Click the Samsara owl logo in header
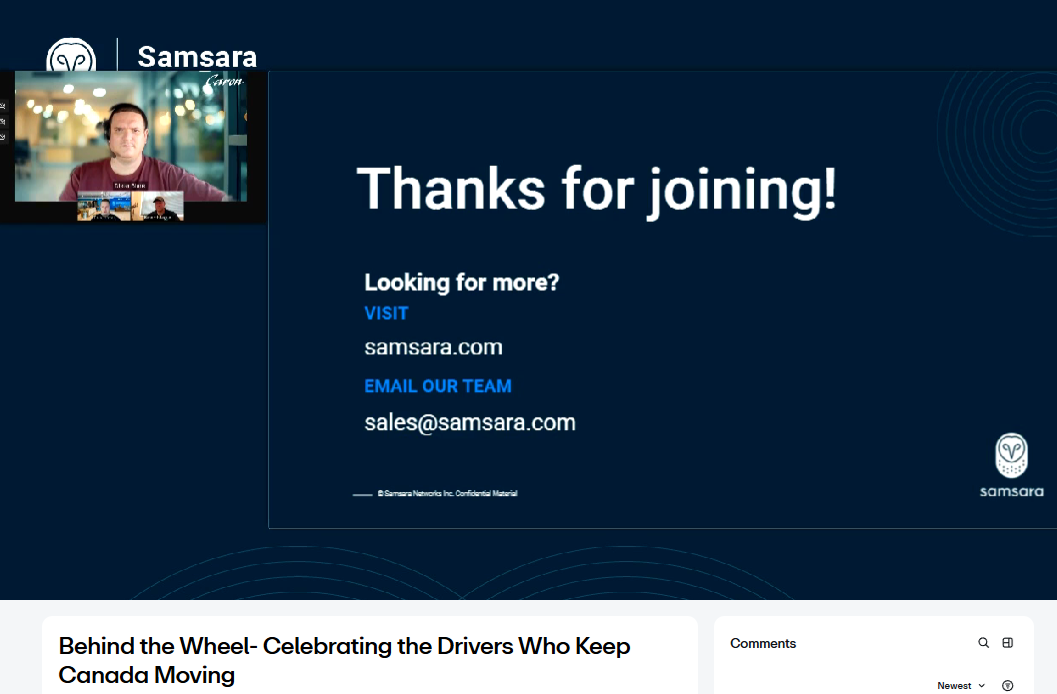 click(x=72, y=57)
